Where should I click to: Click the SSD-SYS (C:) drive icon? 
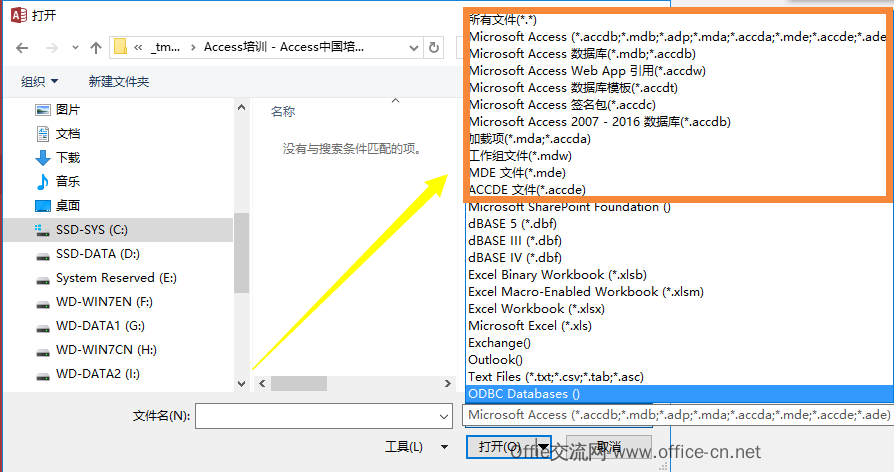(x=42, y=230)
